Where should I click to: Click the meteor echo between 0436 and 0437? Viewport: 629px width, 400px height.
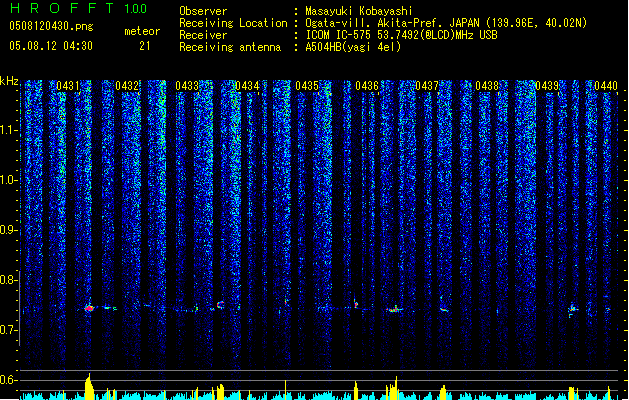[395, 309]
